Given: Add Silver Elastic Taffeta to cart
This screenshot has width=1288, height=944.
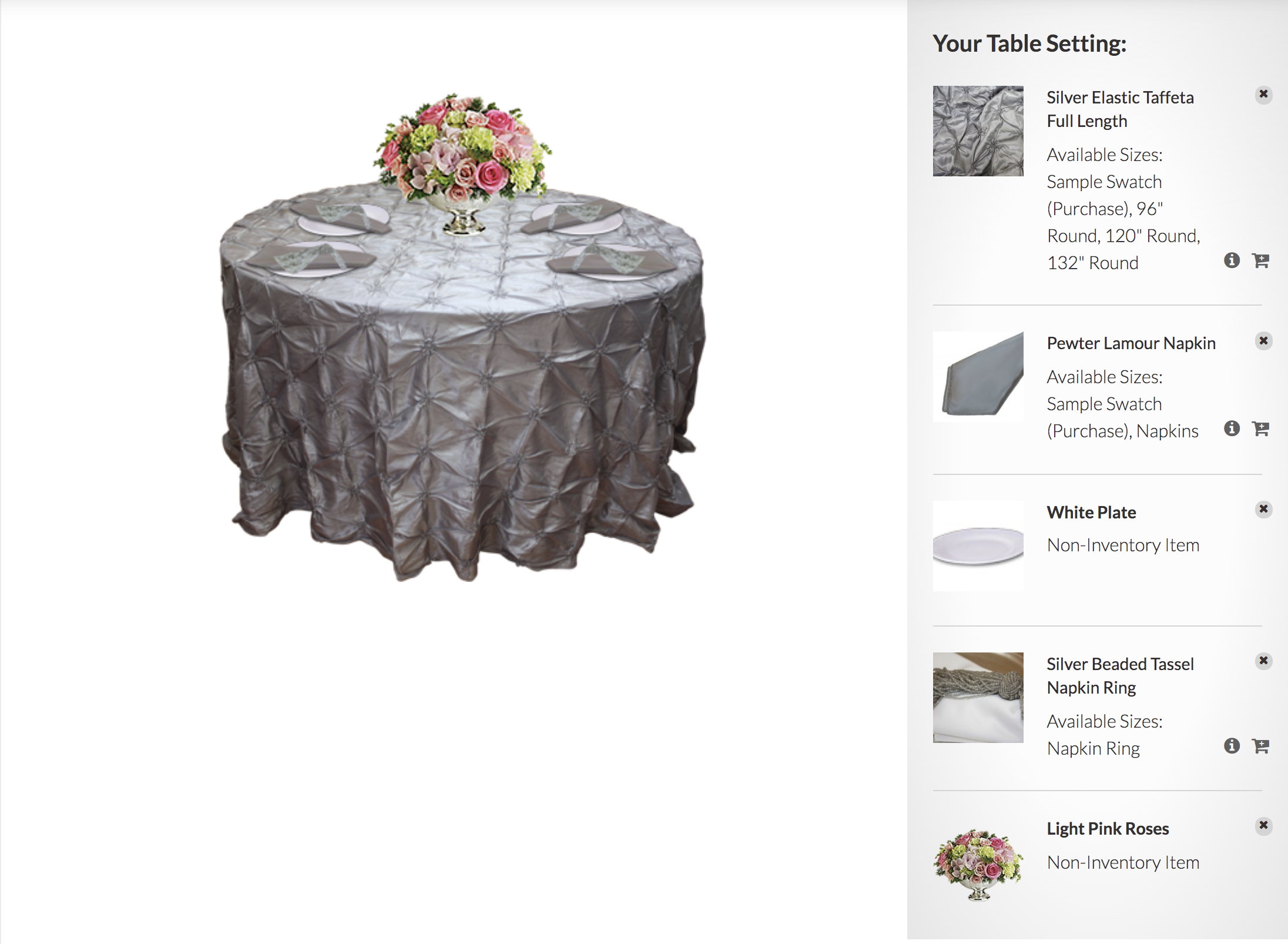Looking at the screenshot, I should pos(1260,260).
